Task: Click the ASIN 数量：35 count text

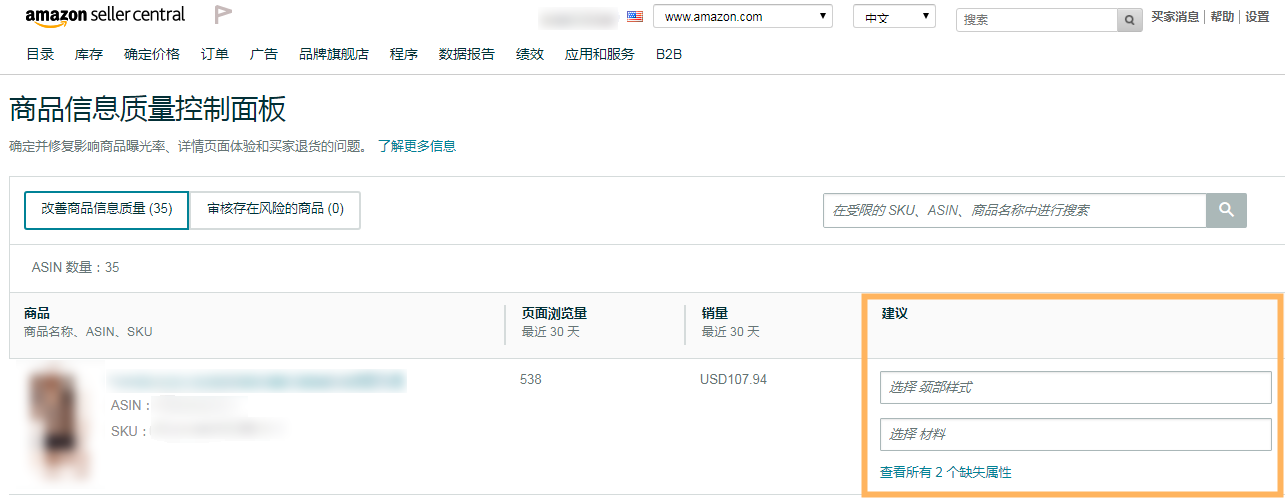Action: point(76,268)
